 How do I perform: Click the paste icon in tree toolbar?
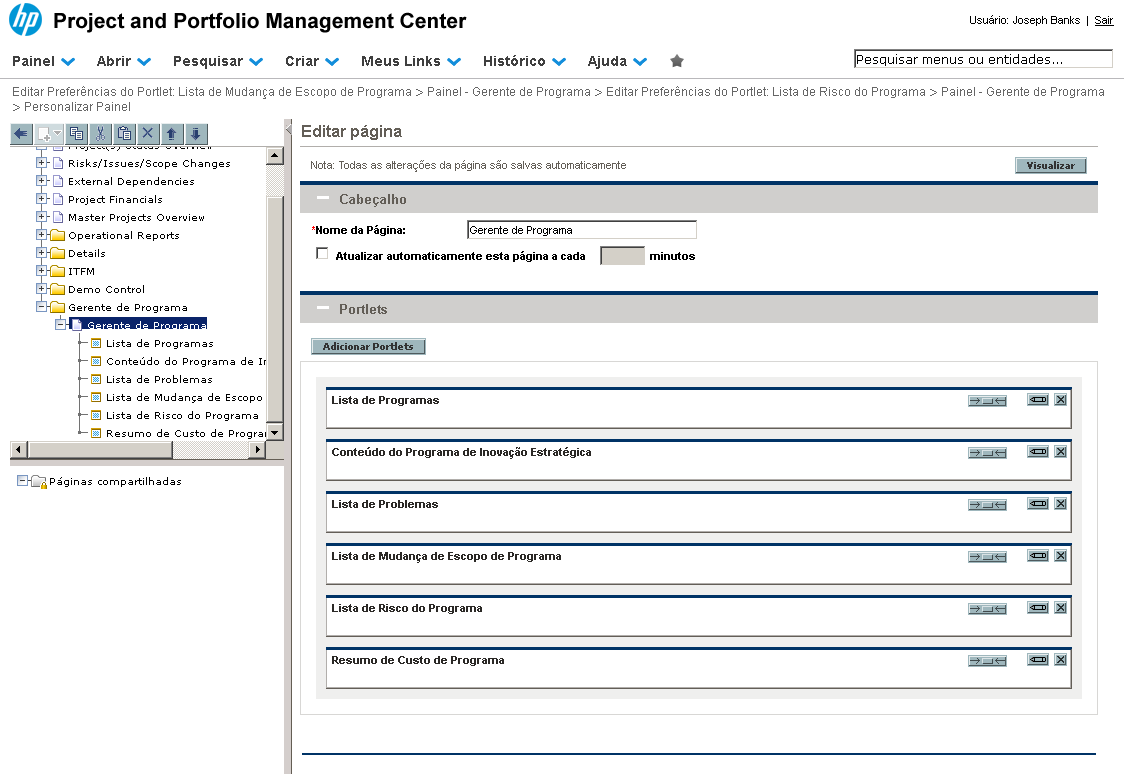(124, 133)
